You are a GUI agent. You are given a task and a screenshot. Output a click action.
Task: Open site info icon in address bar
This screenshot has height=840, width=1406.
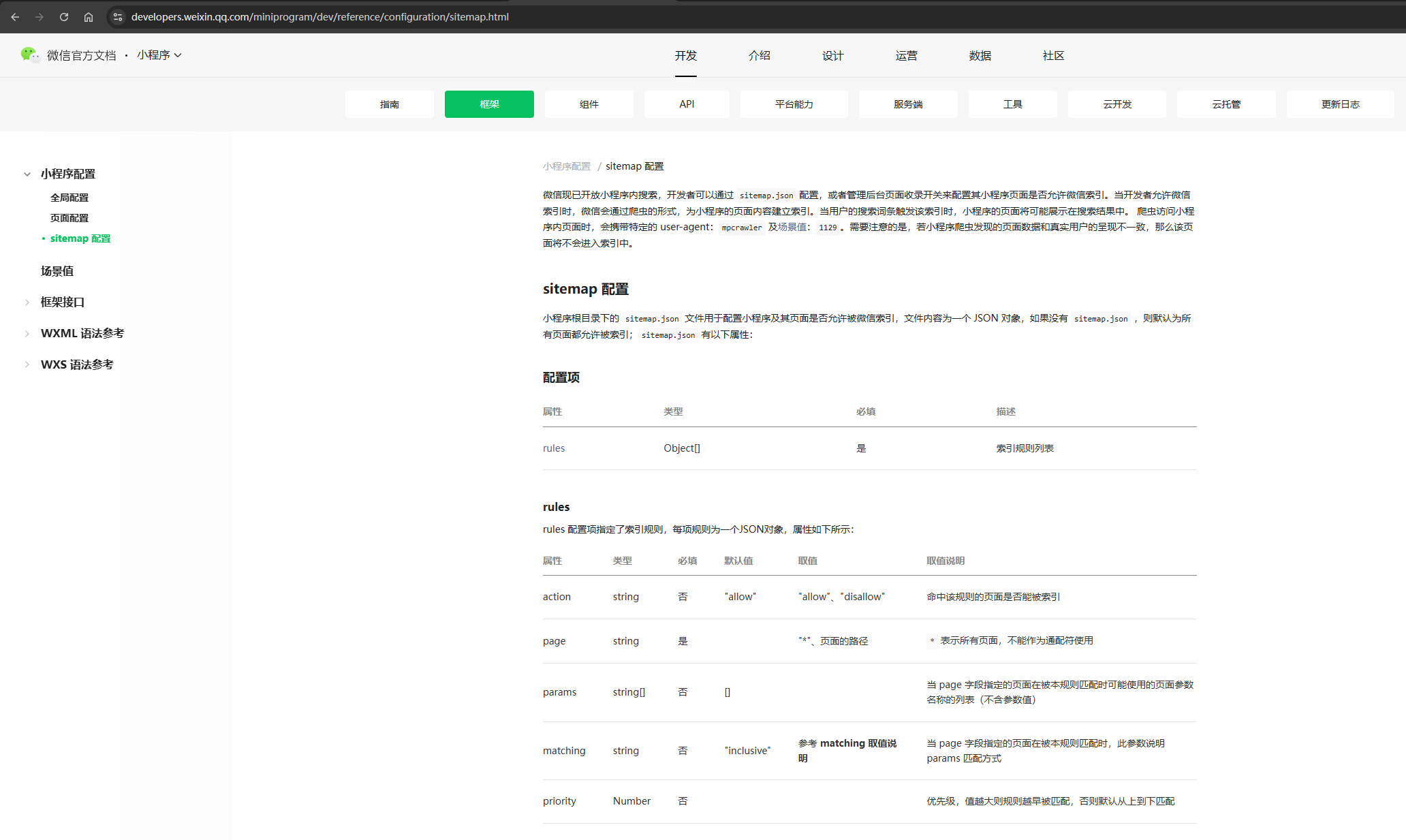[x=118, y=17]
